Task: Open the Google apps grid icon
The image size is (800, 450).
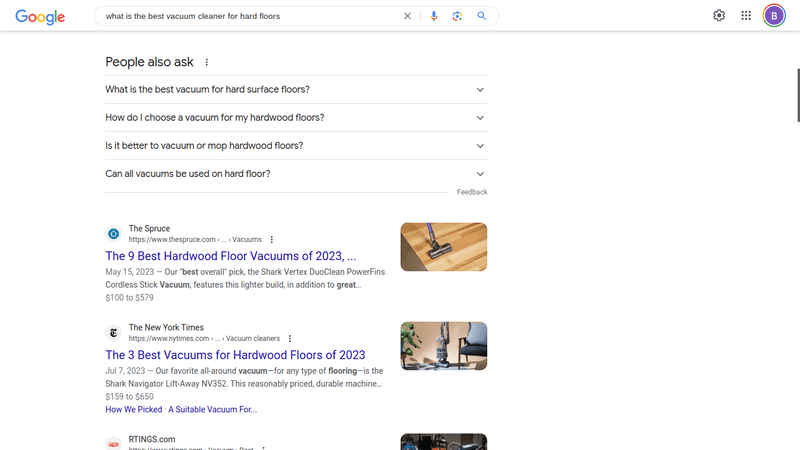Action: (x=746, y=16)
